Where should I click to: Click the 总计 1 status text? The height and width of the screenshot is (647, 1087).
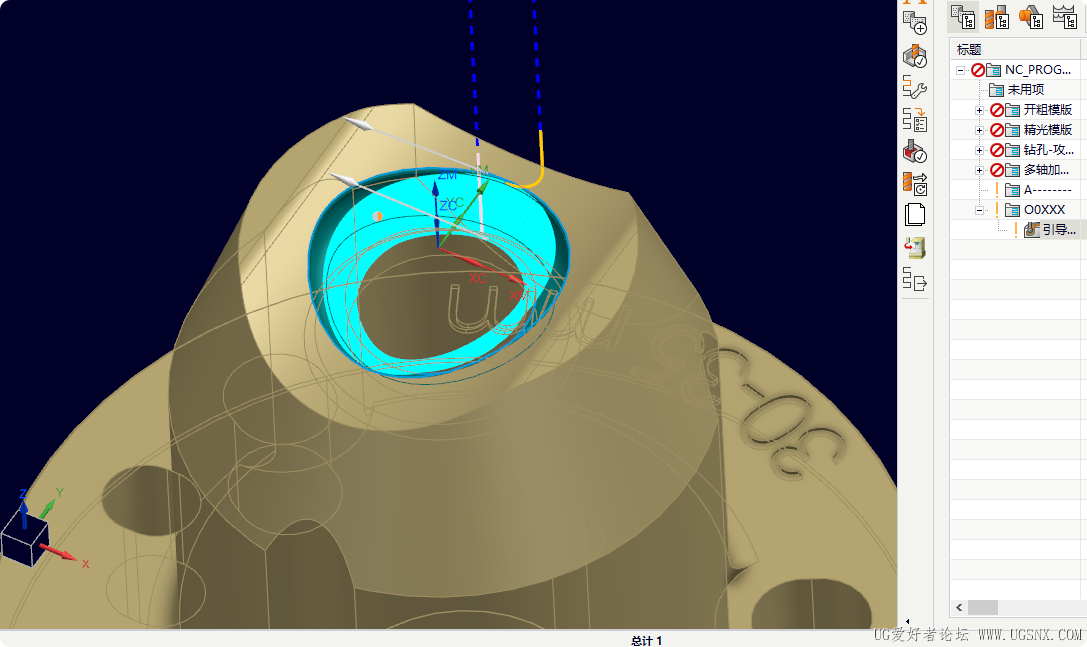pyautogui.click(x=646, y=641)
